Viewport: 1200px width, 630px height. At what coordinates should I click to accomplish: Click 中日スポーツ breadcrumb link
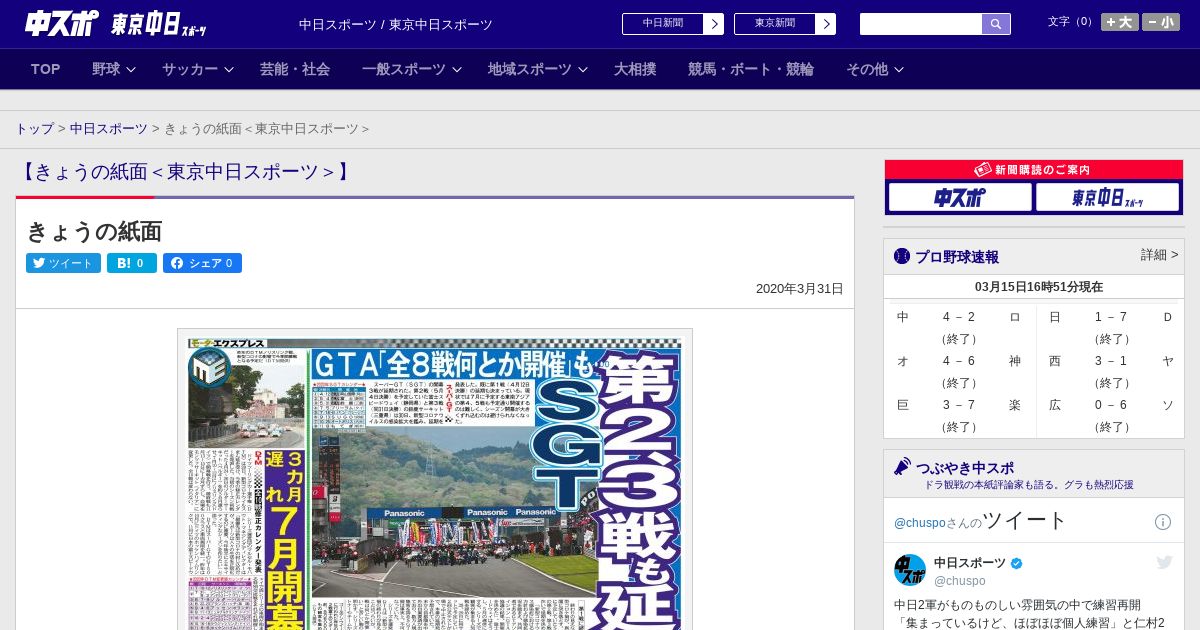(x=109, y=129)
